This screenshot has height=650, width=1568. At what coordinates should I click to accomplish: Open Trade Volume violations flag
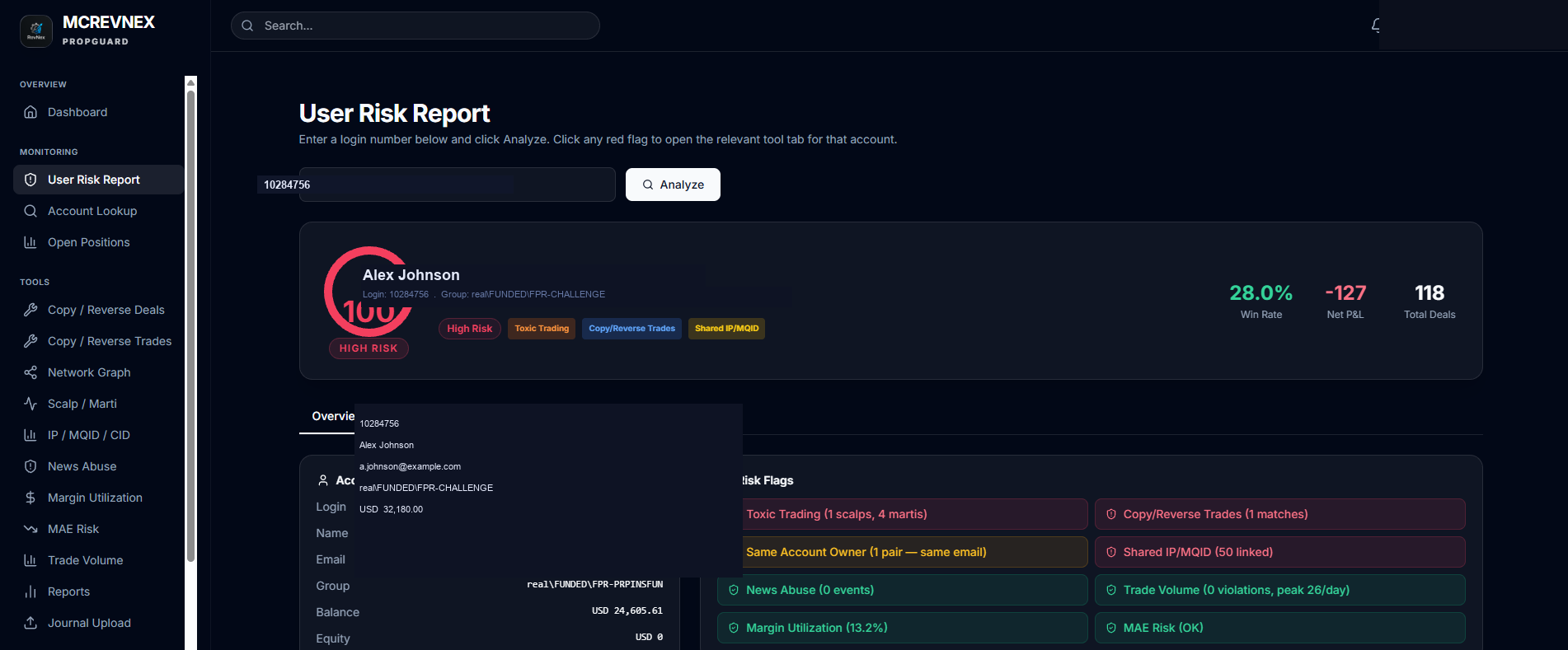(1280, 590)
